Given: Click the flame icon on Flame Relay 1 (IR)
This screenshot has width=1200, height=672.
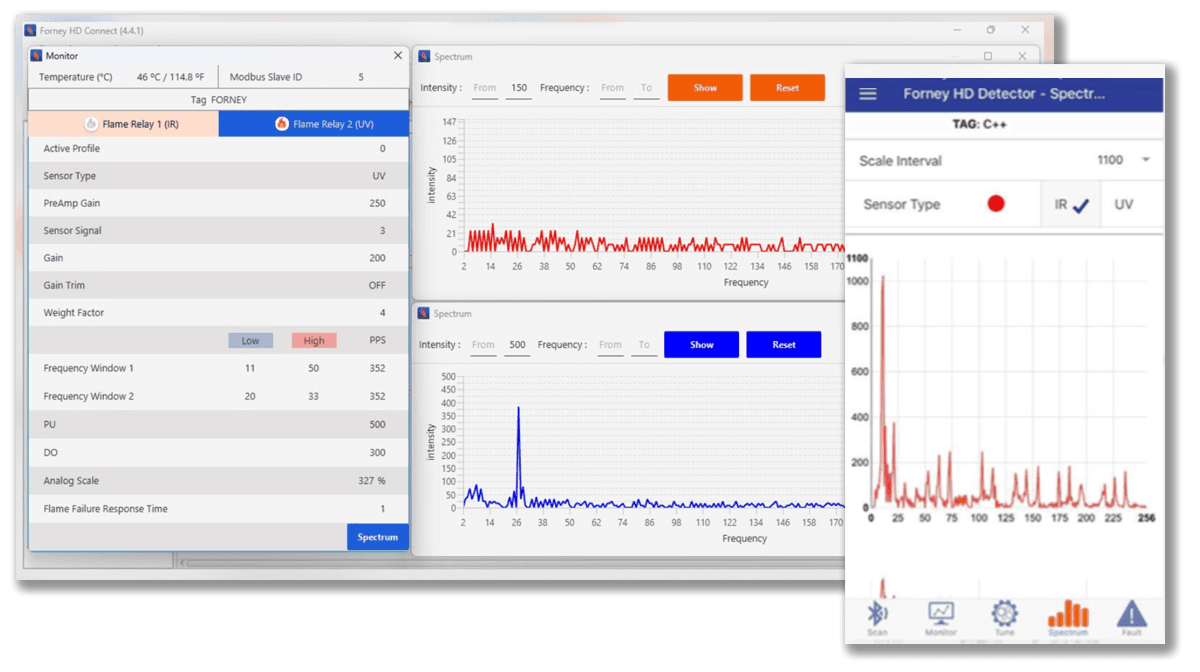Looking at the screenshot, I should (x=91, y=124).
